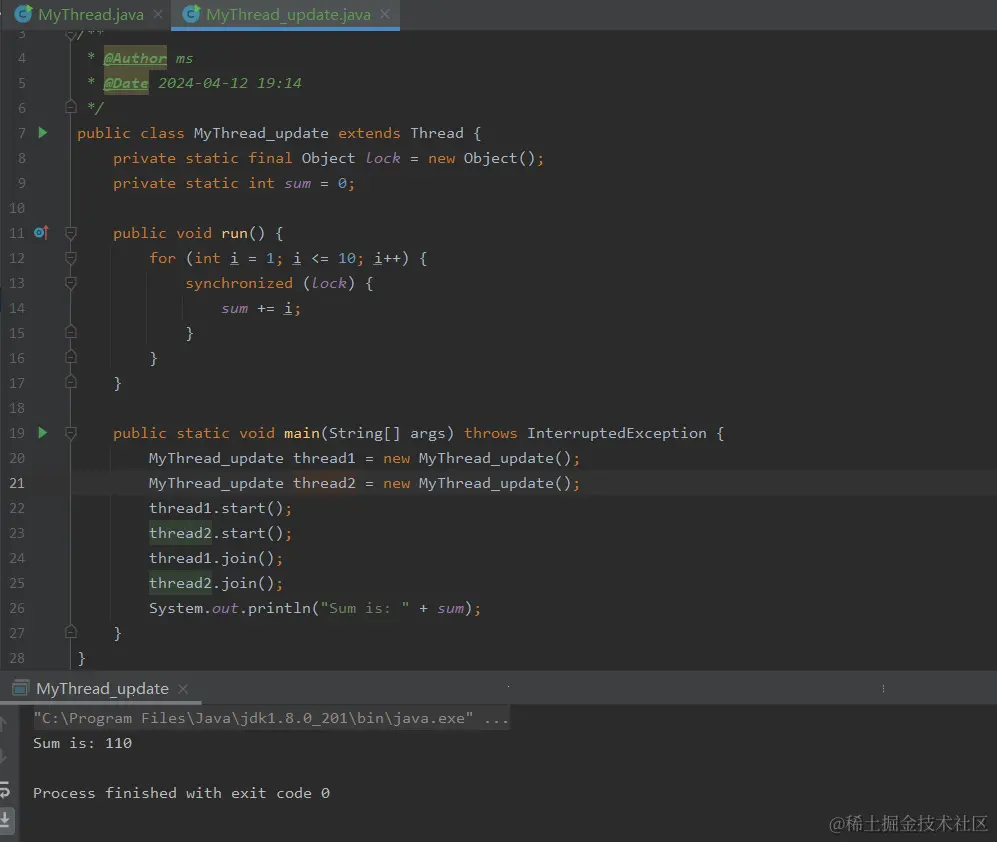Click 'thread2.start();' on line 23
This screenshot has height=842, width=997.
(x=220, y=533)
